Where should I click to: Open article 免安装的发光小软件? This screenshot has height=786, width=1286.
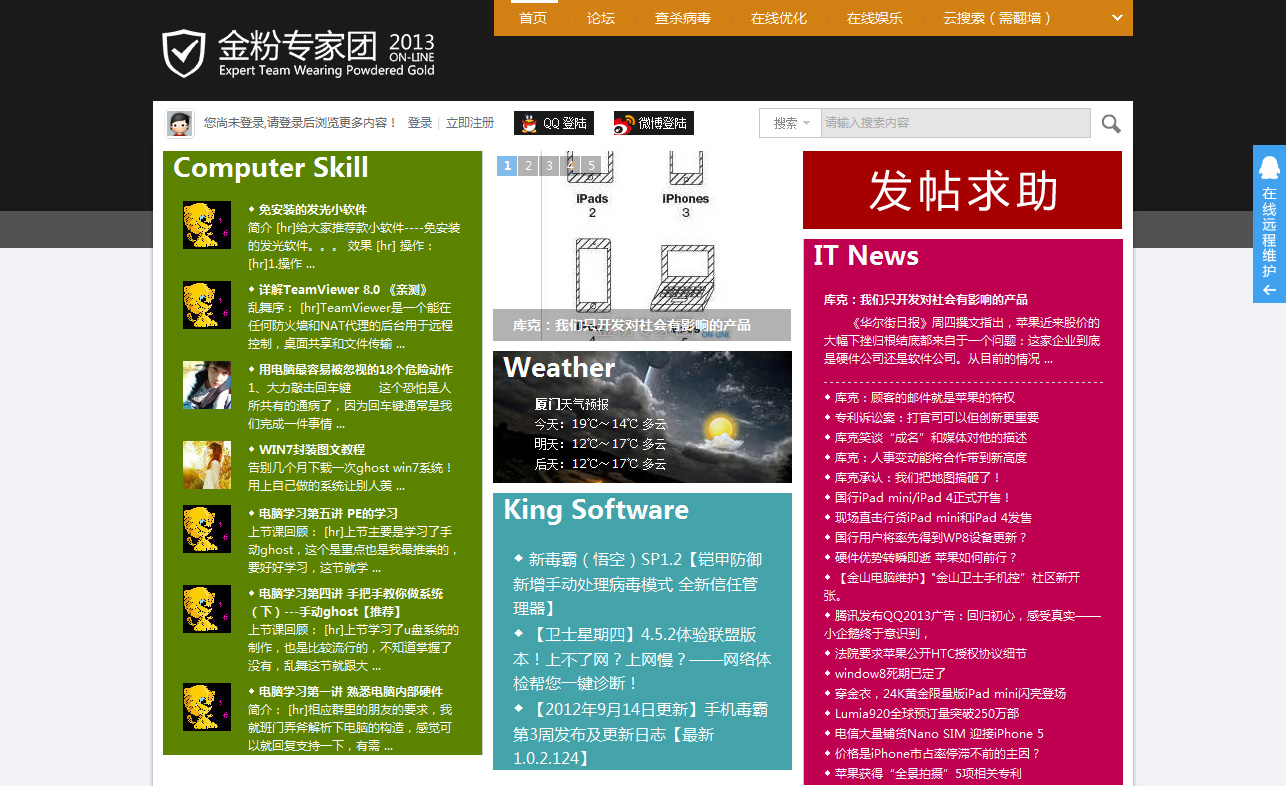click(x=313, y=210)
